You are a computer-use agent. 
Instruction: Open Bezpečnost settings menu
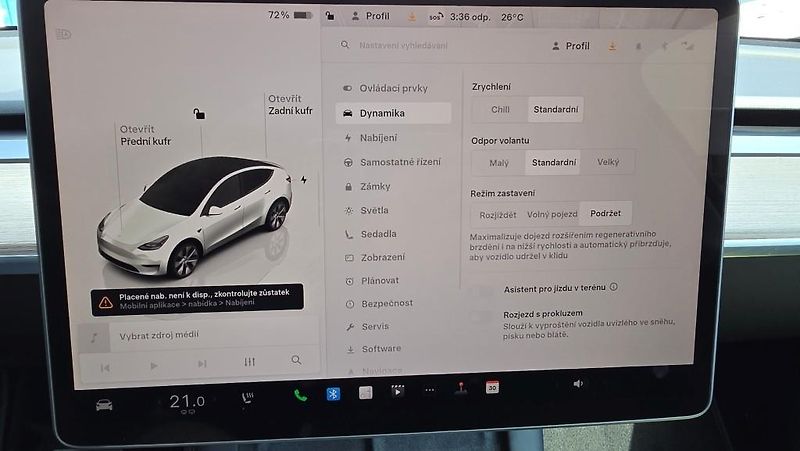393,304
